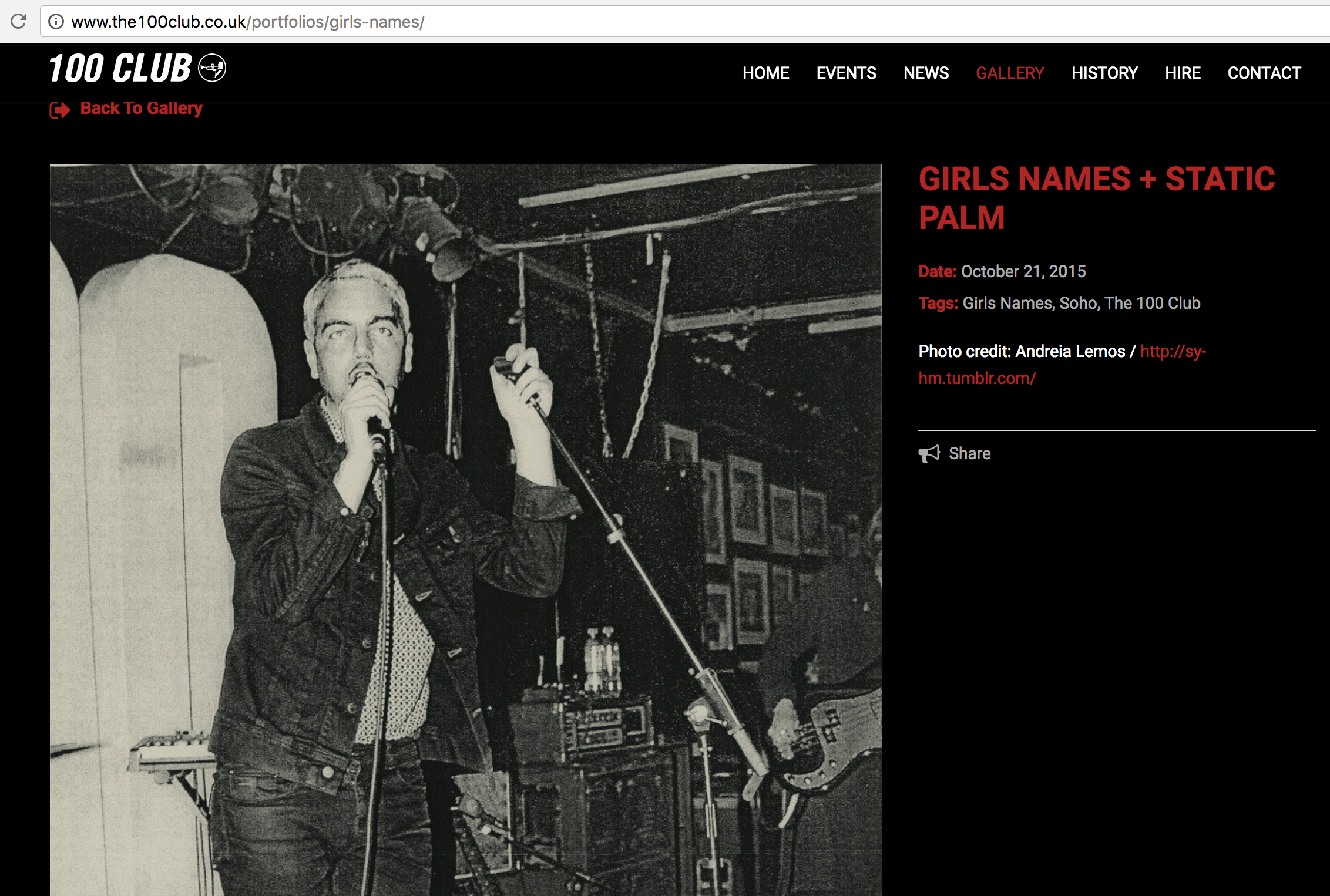
Task: Open the CONTACT page
Action: tap(1264, 73)
